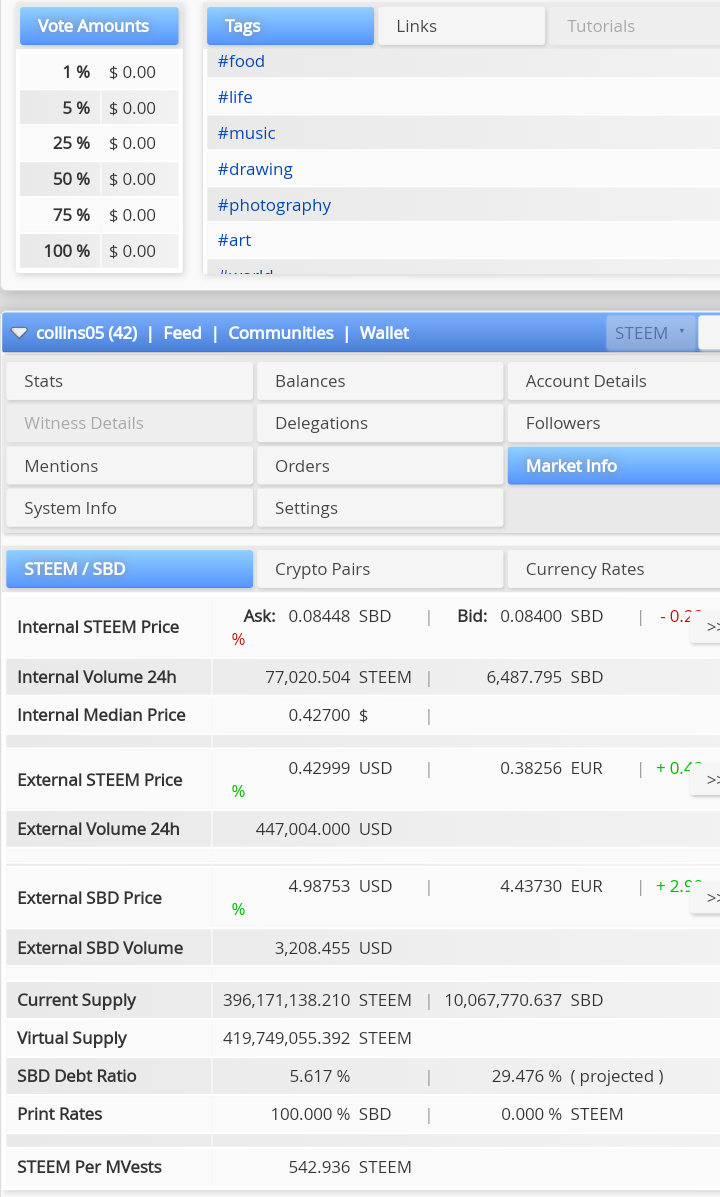
Task: Click the 4.43730 EUR SBD price
Action: point(551,886)
